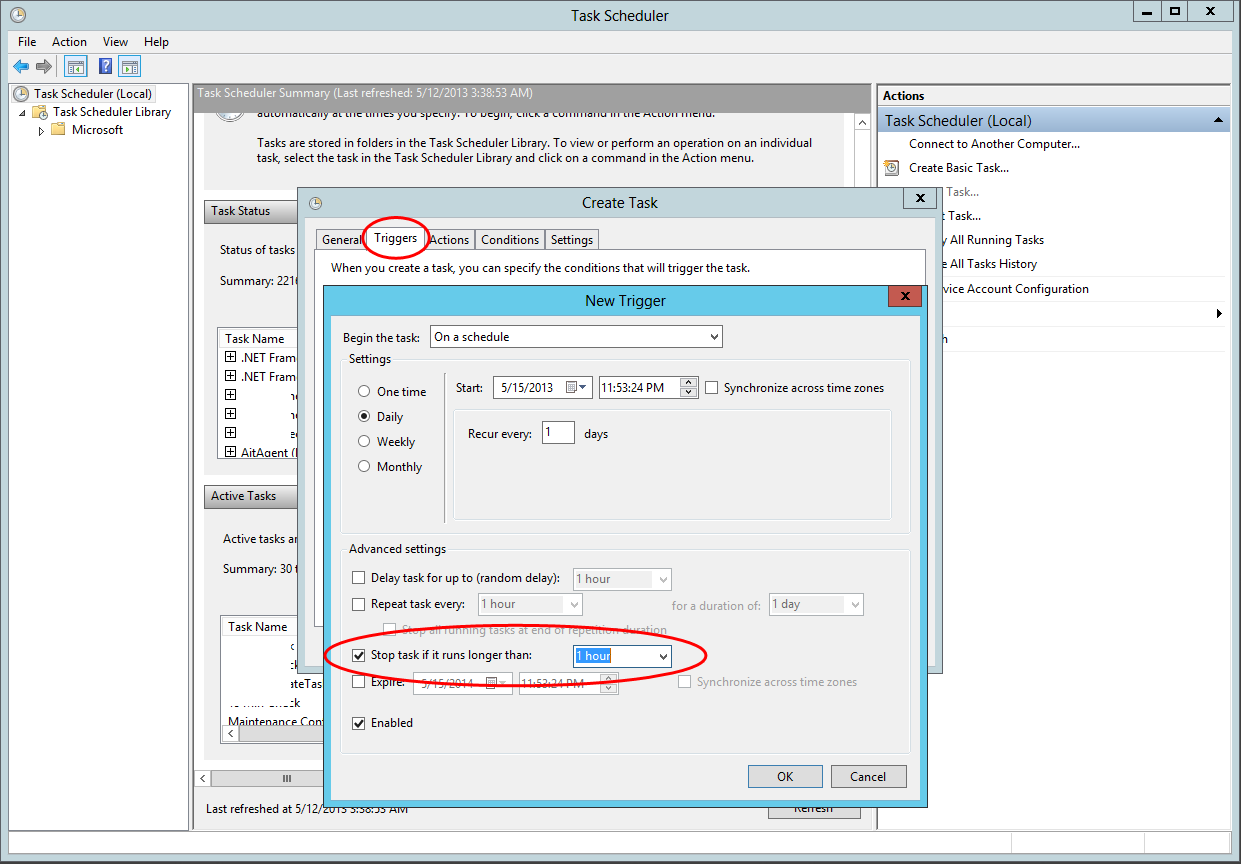The width and height of the screenshot is (1241, 864).
Task: Toggle the Show/Hide Action Pane toolbar icon
Action: 131,66
